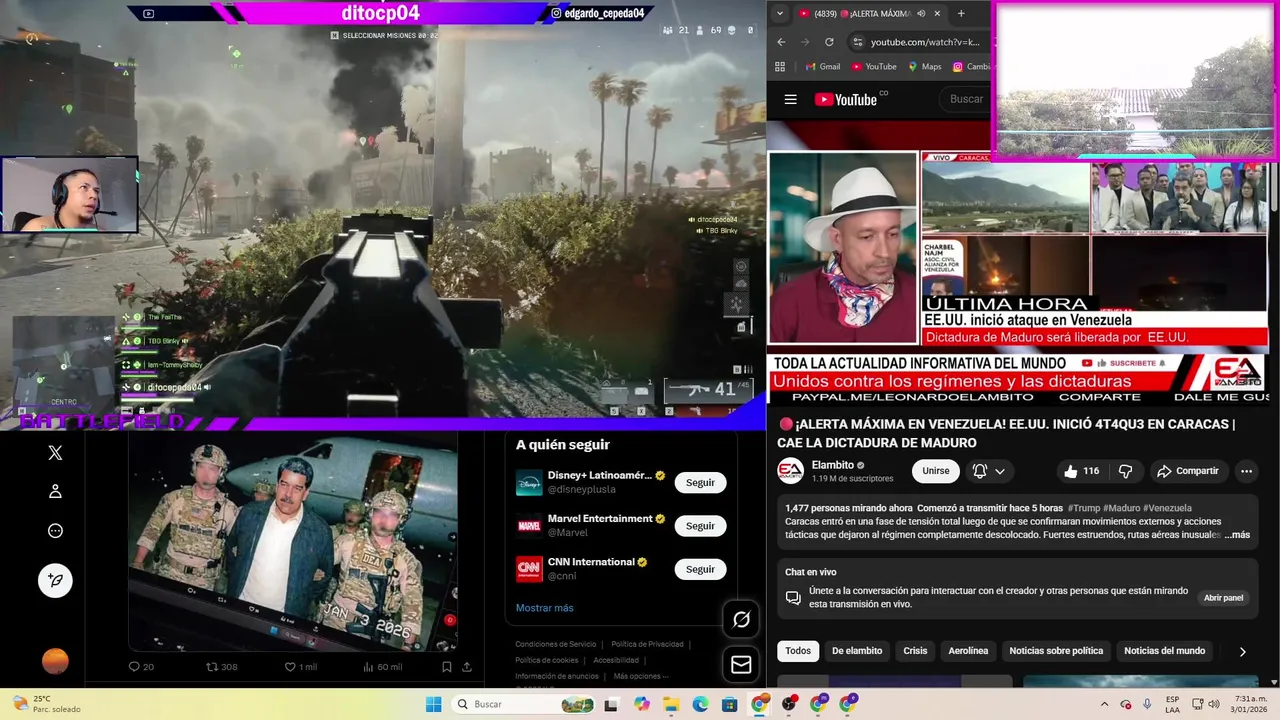Show more filter chips with right arrow
This screenshot has height=720, width=1280.
click(1243, 652)
